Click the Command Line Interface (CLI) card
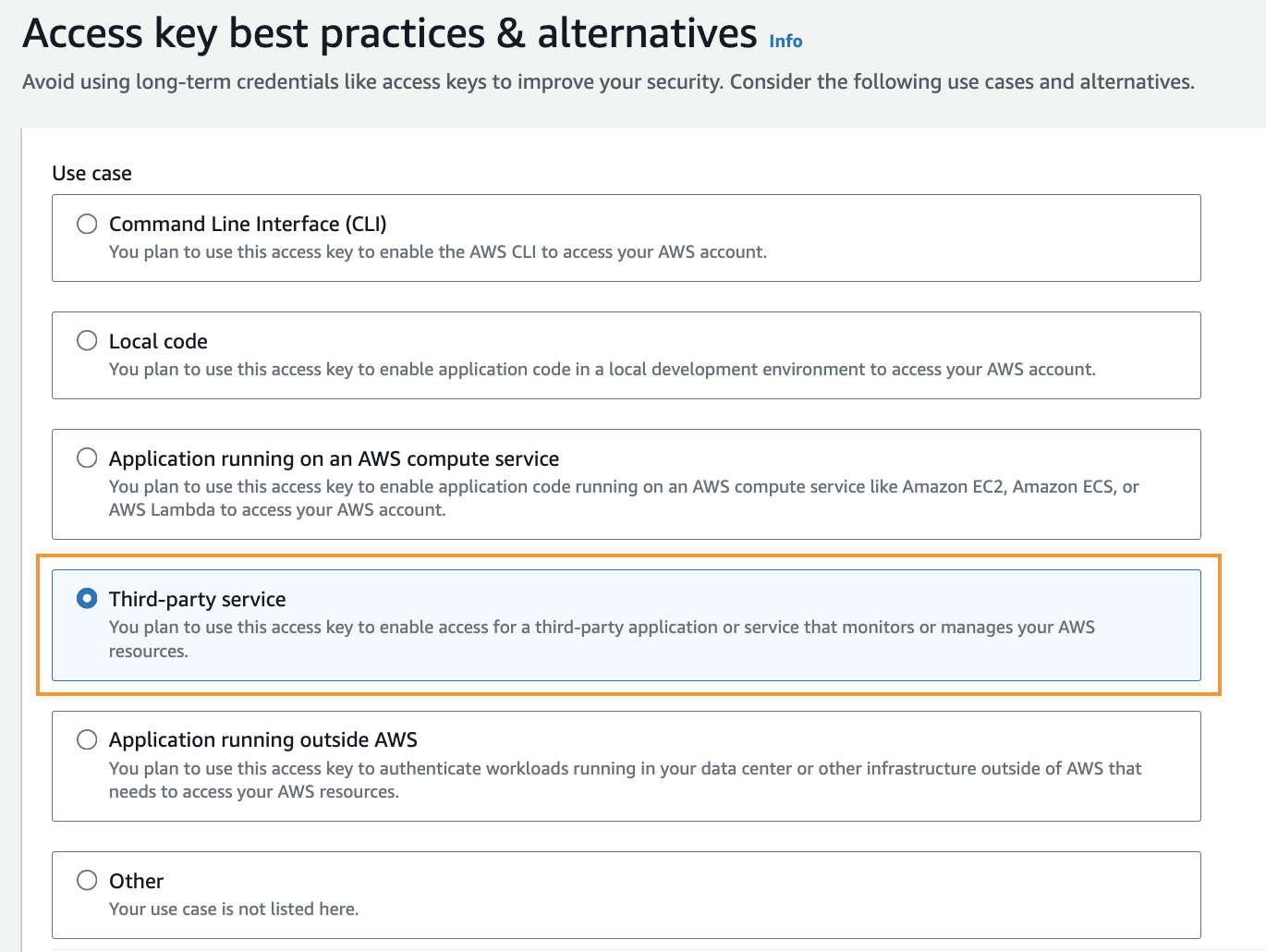 pyautogui.click(x=626, y=238)
